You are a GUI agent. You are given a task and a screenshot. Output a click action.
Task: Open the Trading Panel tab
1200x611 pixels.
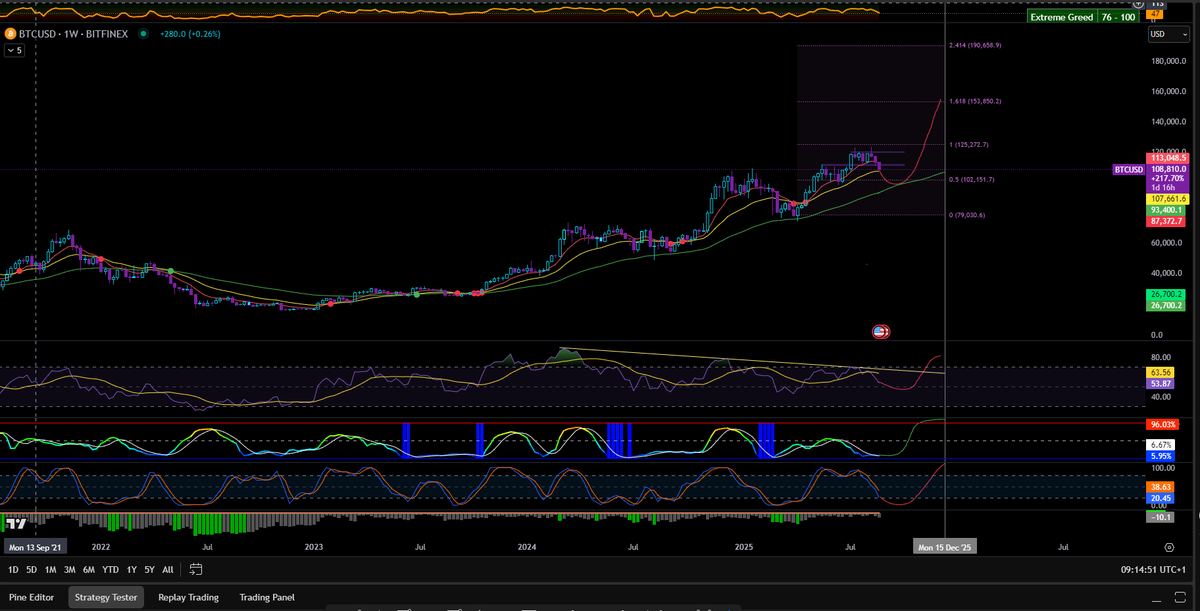(x=267, y=597)
